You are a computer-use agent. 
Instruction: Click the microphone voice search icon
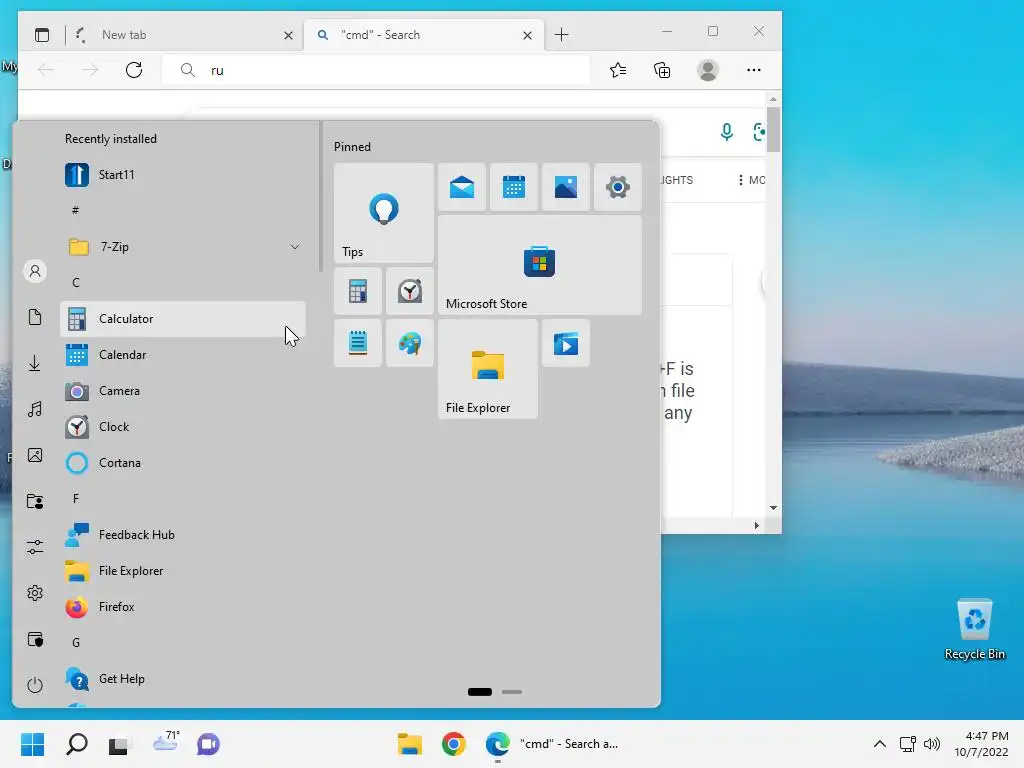pyautogui.click(x=726, y=132)
